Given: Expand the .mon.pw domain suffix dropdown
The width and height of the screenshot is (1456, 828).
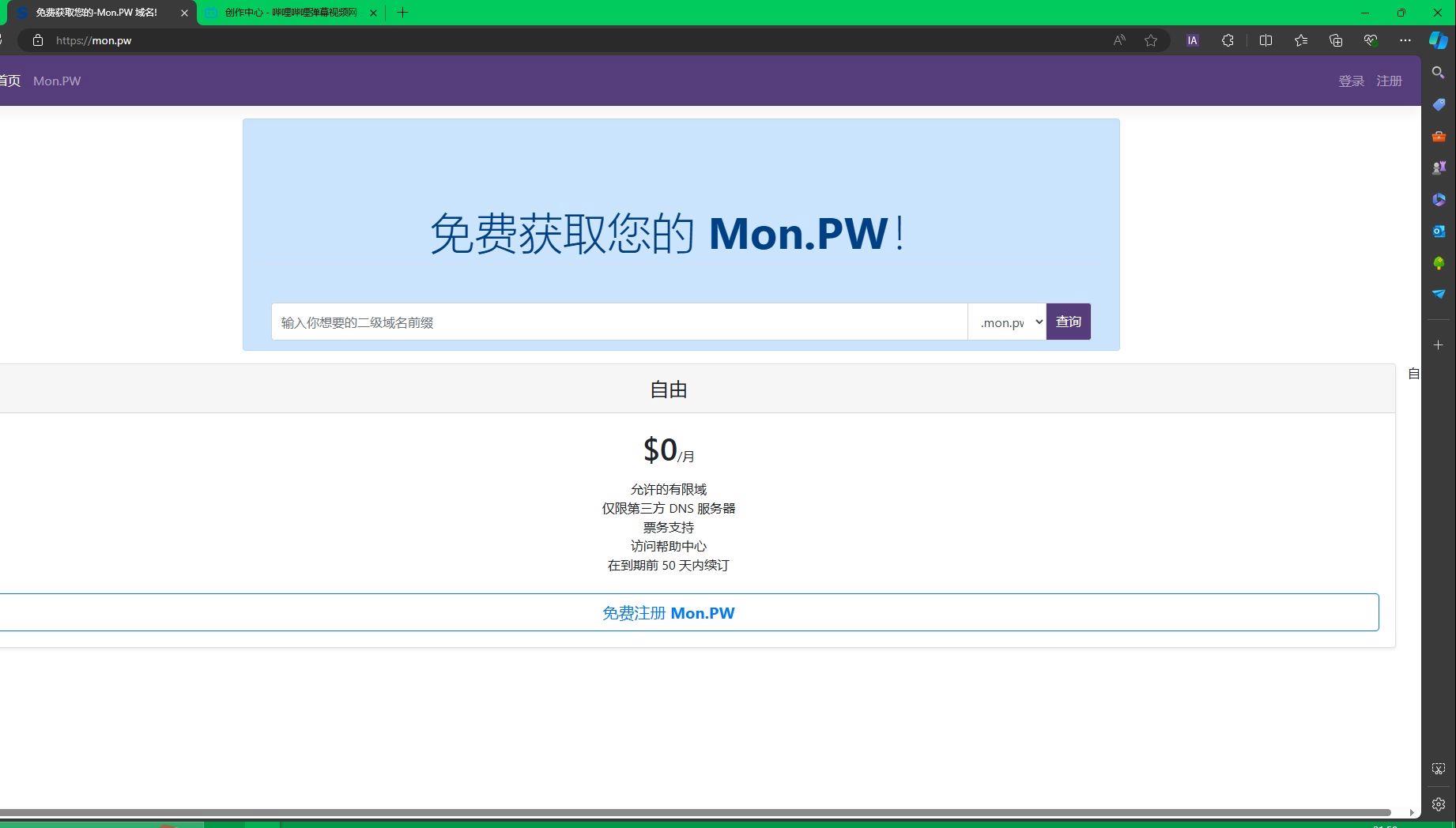Looking at the screenshot, I should tap(1007, 322).
